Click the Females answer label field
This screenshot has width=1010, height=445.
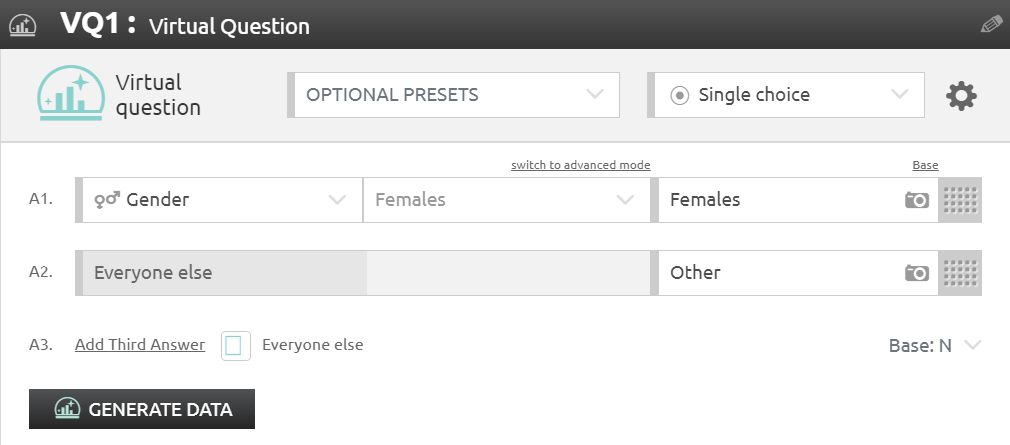(780, 200)
